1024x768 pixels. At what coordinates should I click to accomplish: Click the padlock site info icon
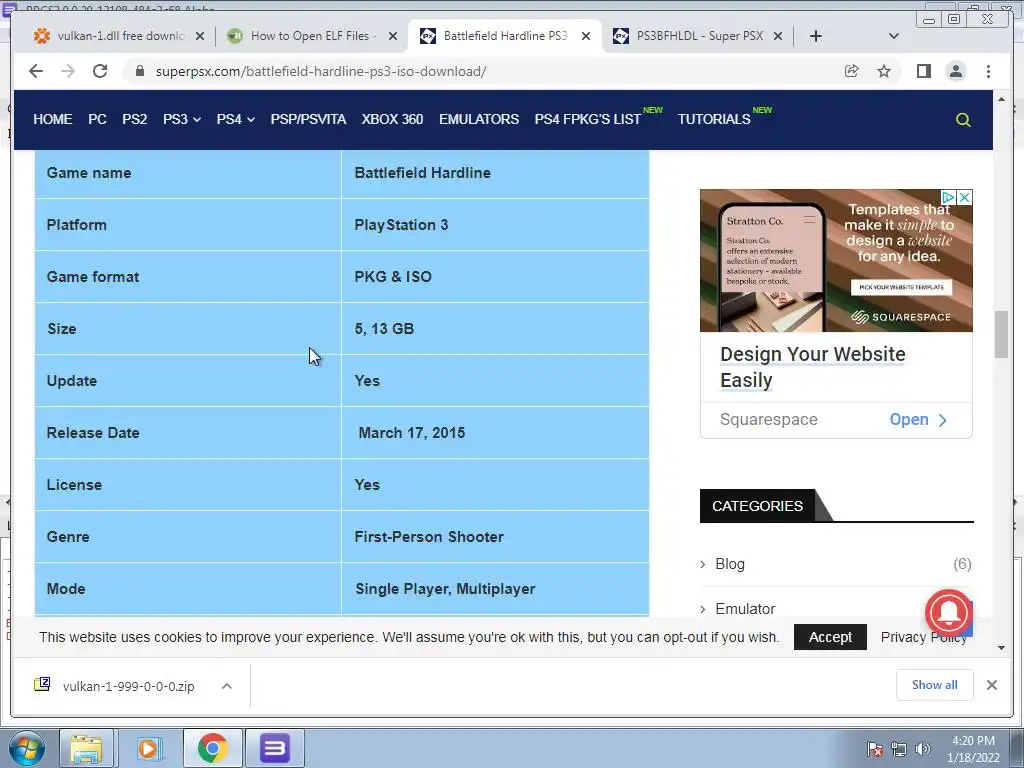pyautogui.click(x=139, y=71)
